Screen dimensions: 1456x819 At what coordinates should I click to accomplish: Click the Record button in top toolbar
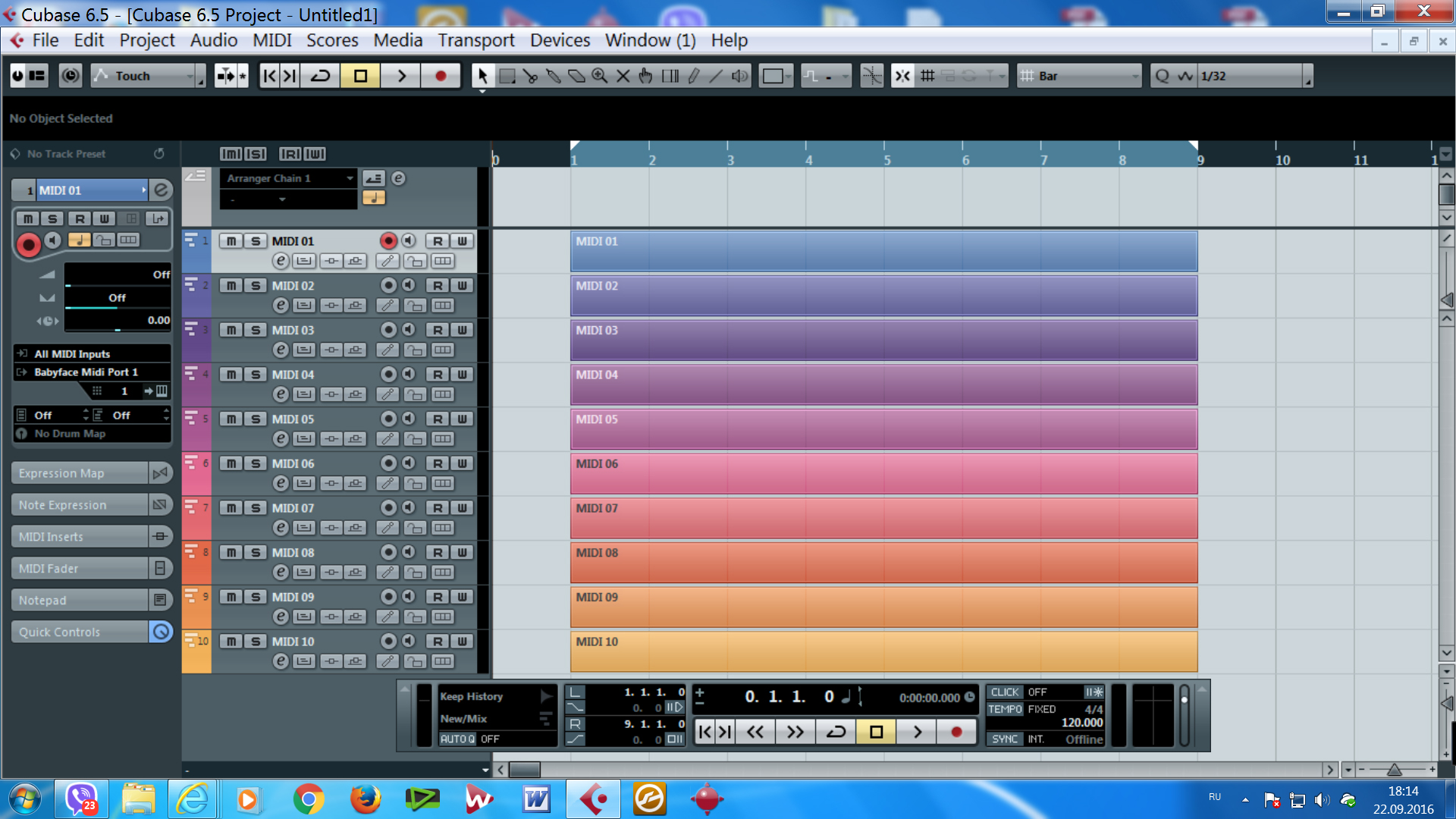(441, 76)
